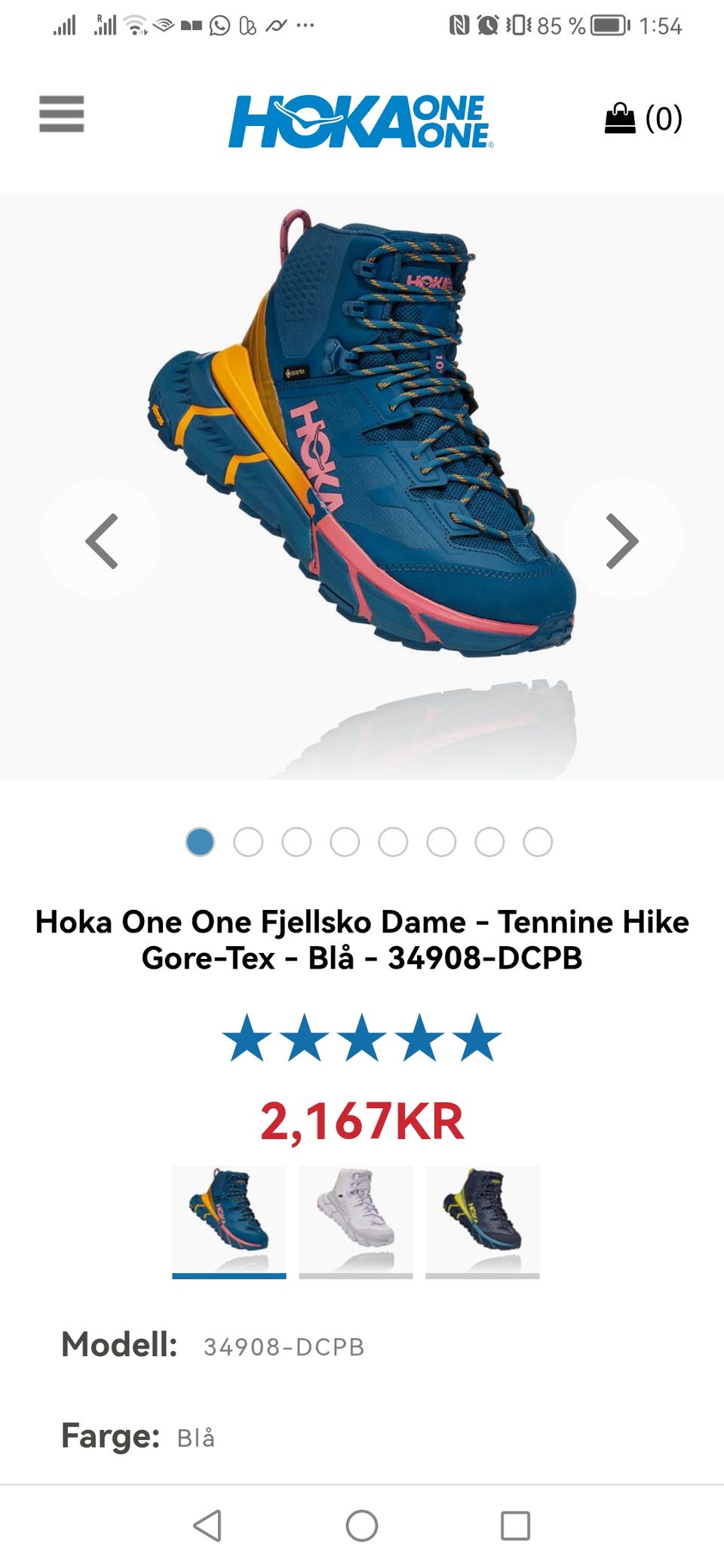Select the second image carousel dot
This screenshot has height=1568, width=724.
click(248, 842)
